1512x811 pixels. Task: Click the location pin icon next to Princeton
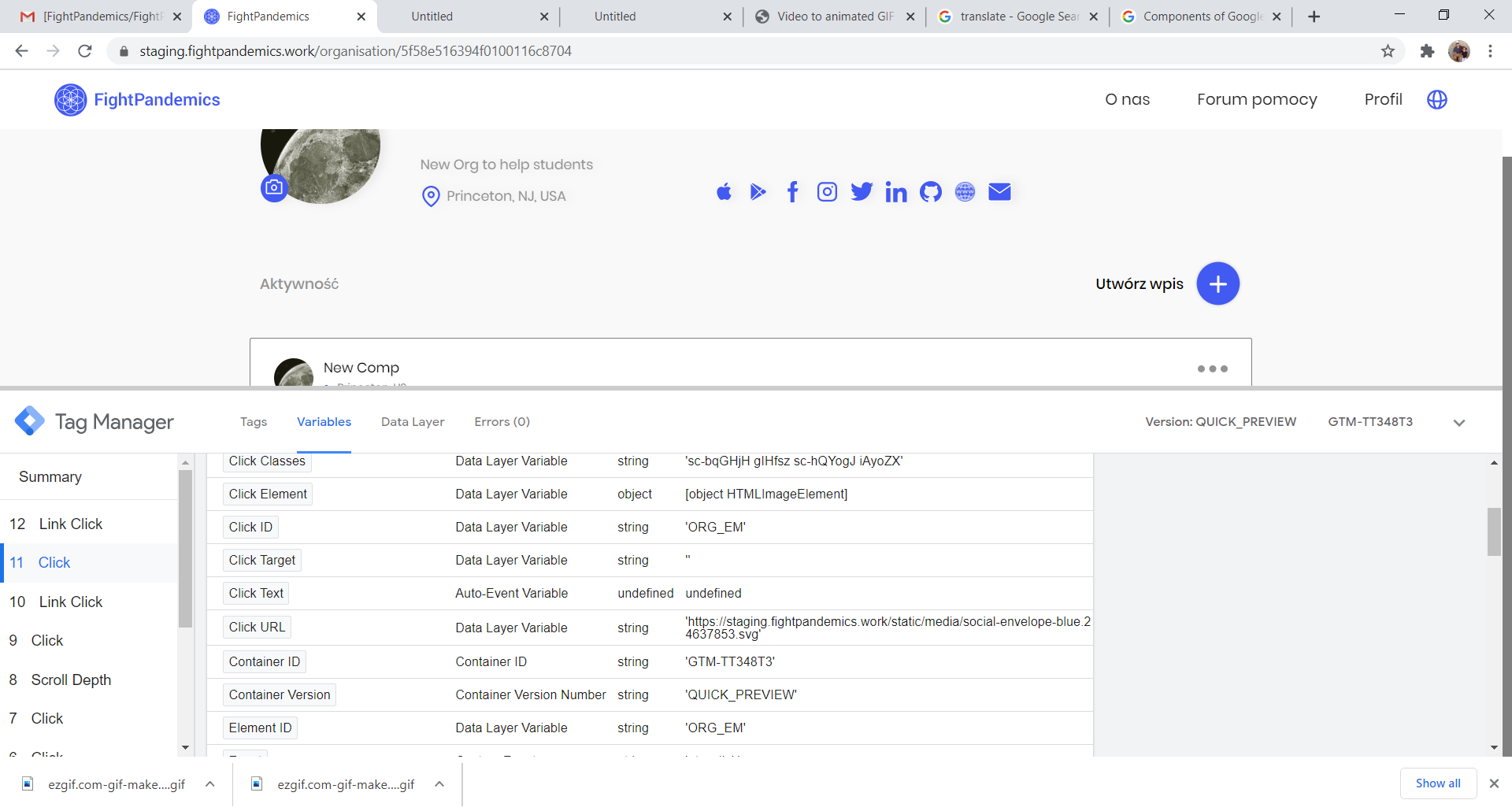coord(431,196)
